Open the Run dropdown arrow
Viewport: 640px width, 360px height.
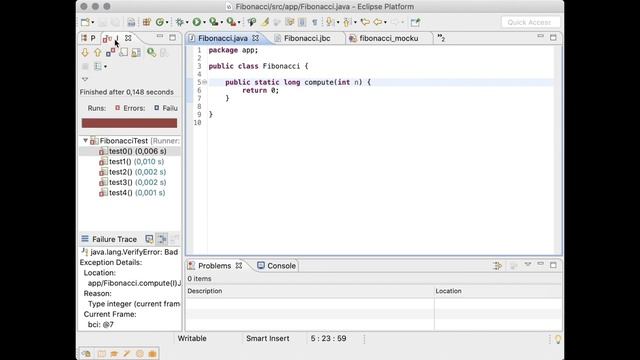[x=204, y=22]
